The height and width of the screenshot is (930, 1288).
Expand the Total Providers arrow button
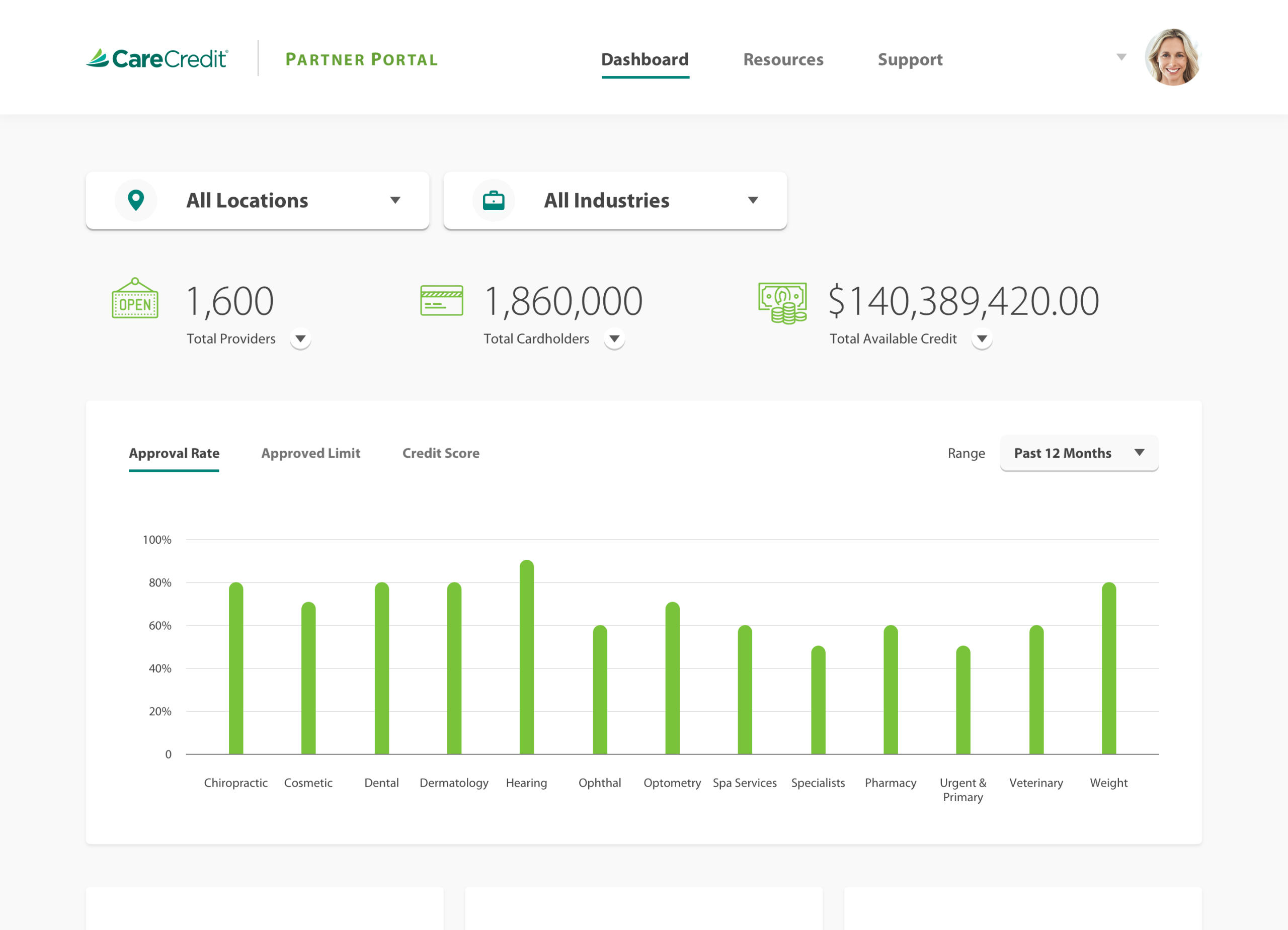pos(300,339)
